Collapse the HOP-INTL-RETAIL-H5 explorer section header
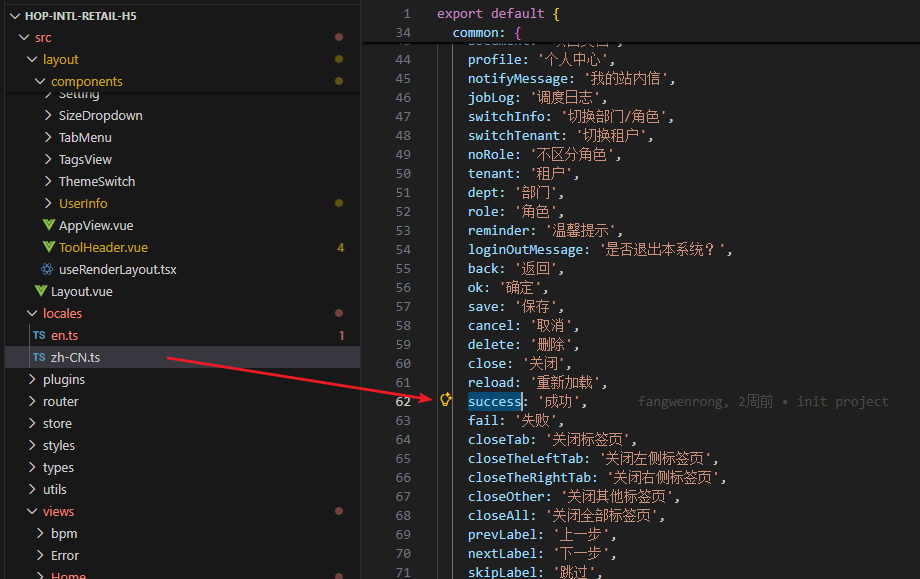This screenshot has height=579, width=920. (80, 15)
